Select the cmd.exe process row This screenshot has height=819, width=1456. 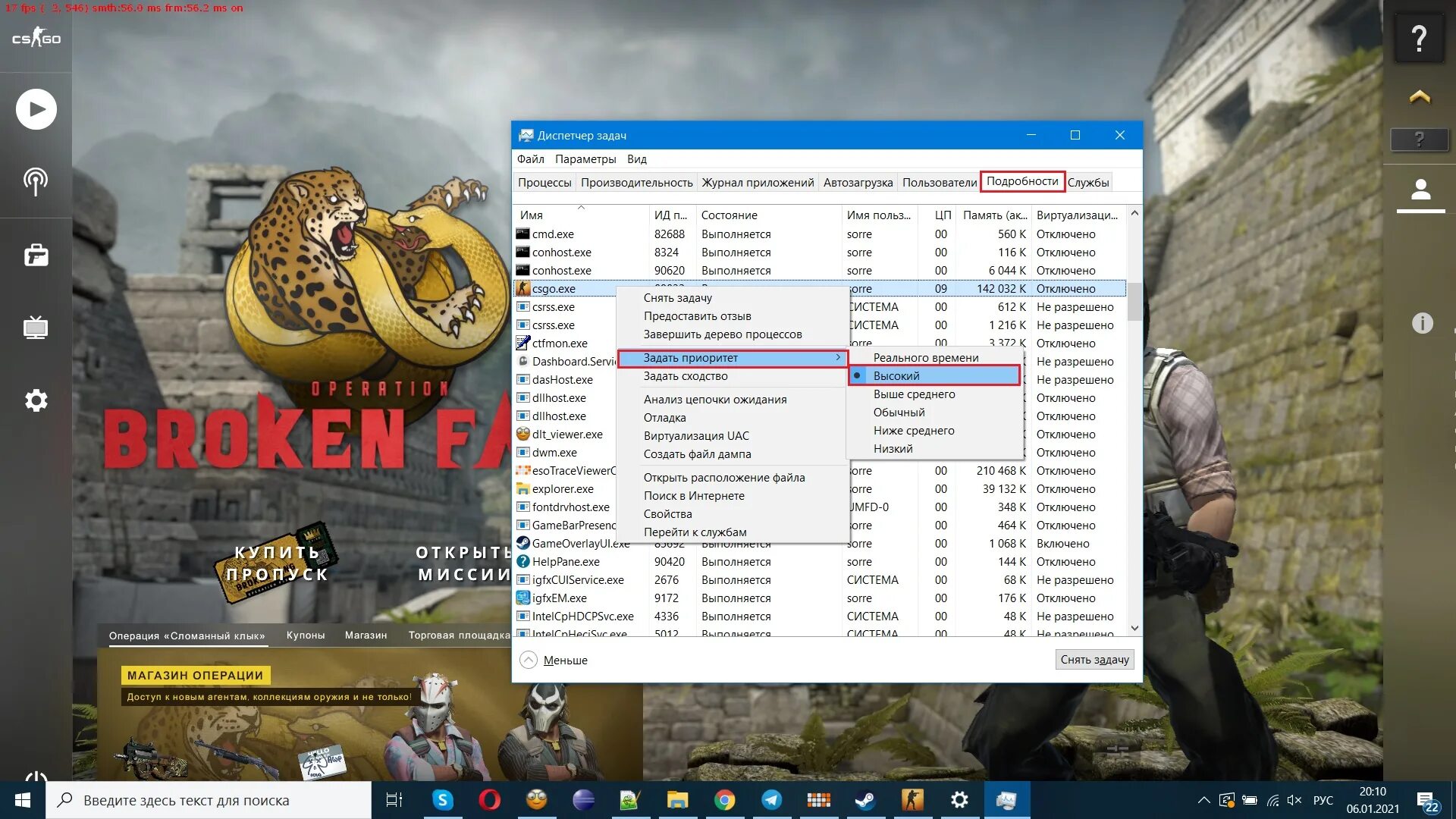tap(820, 234)
